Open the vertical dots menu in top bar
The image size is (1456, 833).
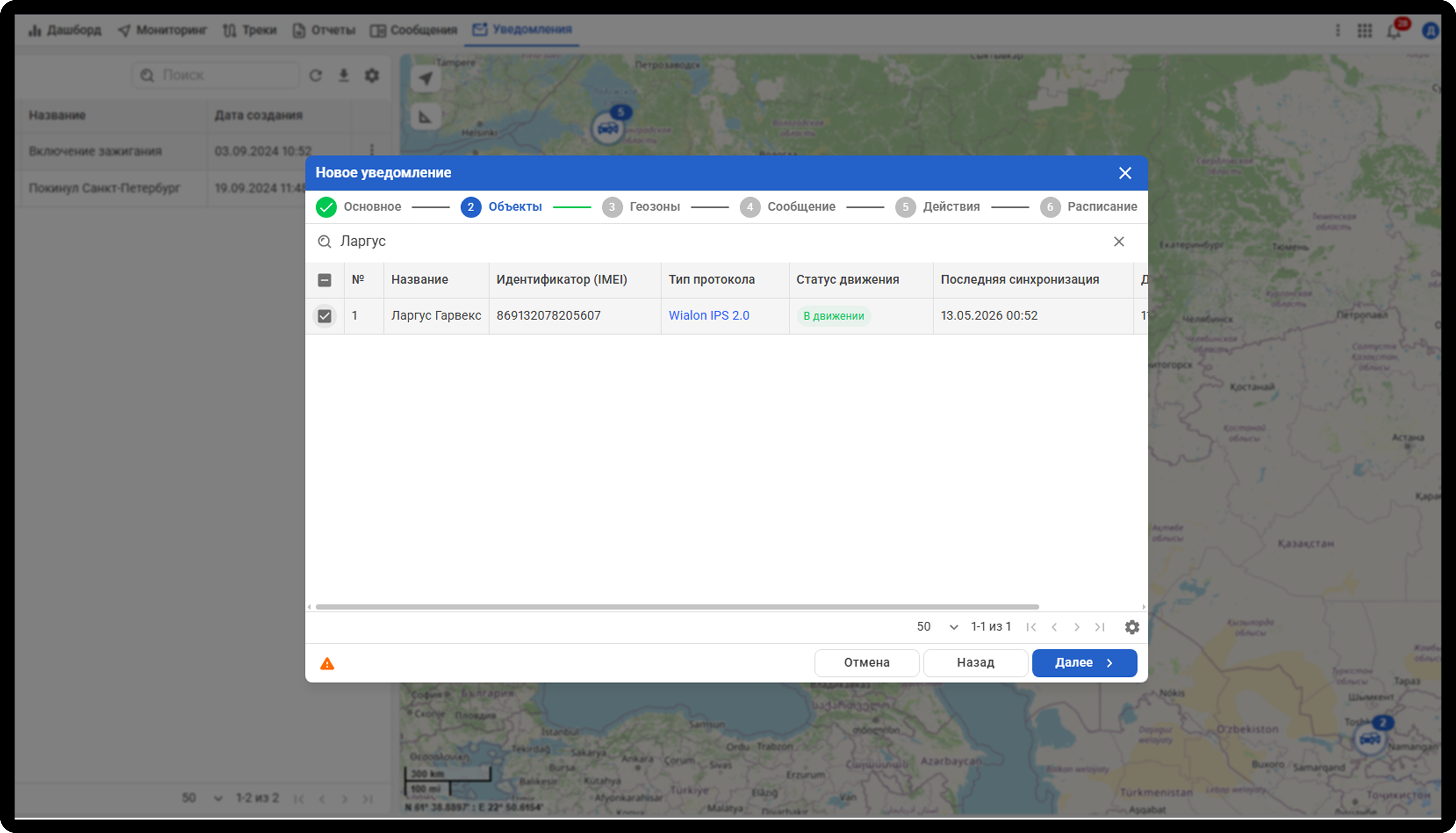point(1338,30)
